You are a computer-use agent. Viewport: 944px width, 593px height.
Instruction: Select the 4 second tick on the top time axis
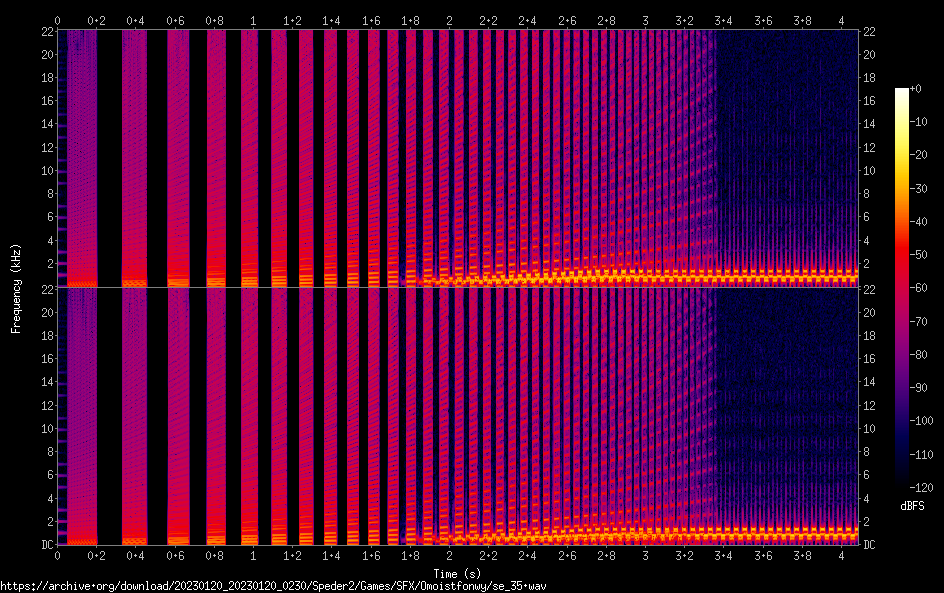[841, 20]
